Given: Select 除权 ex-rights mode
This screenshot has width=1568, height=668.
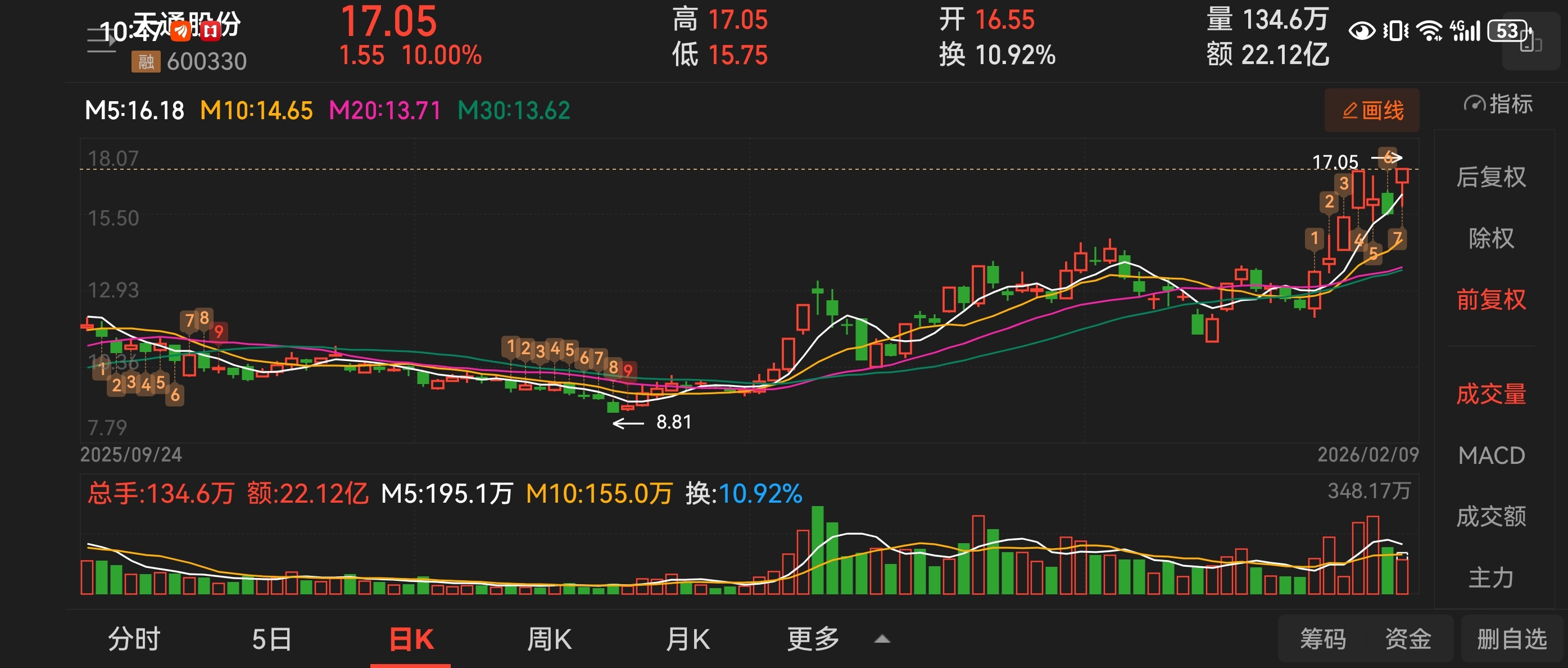Looking at the screenshot, I should tap(1490, 238).
